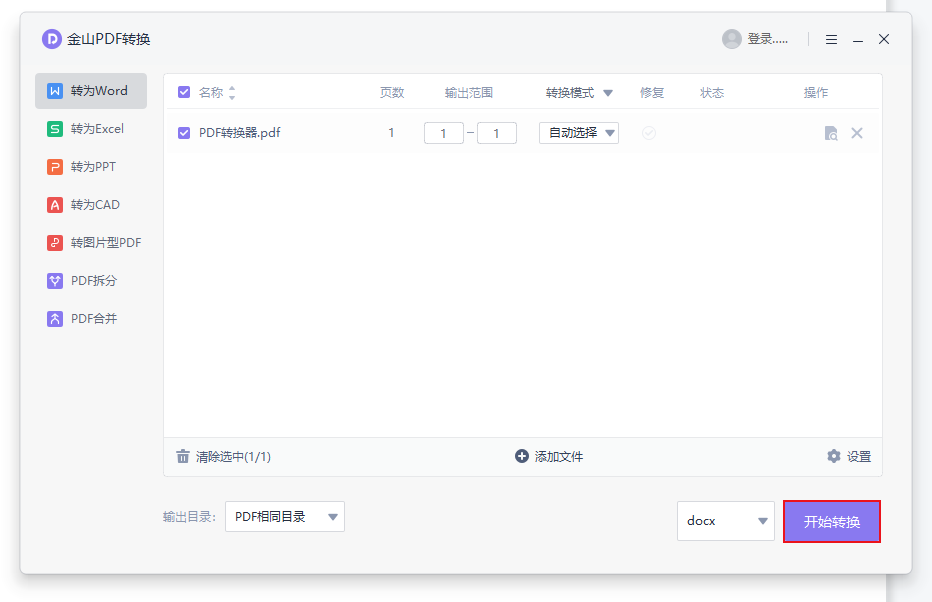Click the 金山PDF转换 app logo icon
The height and width of the screenshot is (602, 932).
click(x=52, y=39)
